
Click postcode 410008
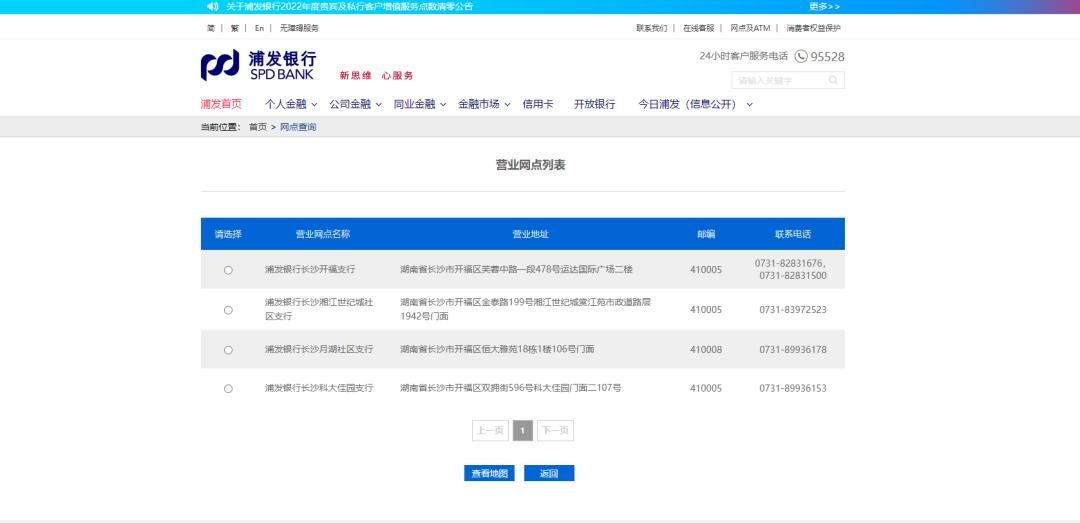coord(706,350)
